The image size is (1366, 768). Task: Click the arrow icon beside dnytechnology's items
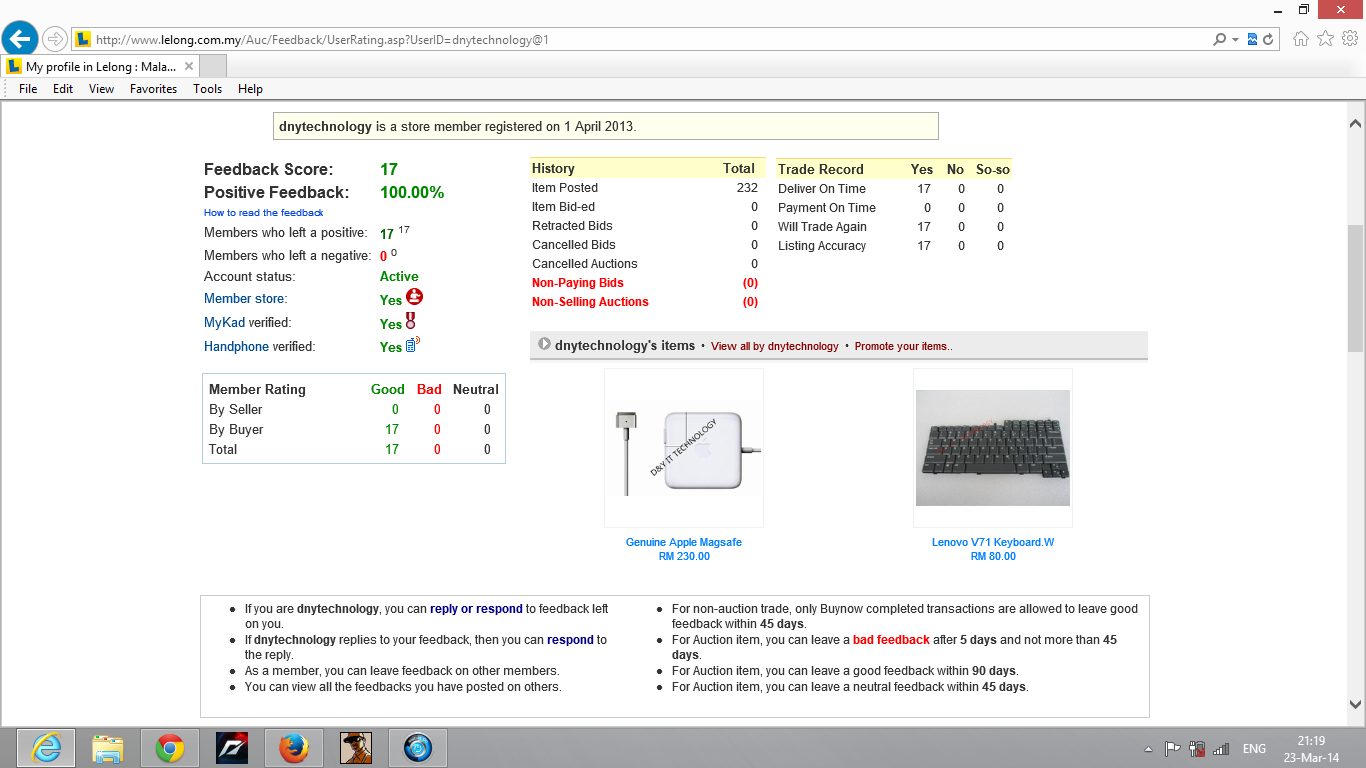pyautogui.click(x=544, y=344)
